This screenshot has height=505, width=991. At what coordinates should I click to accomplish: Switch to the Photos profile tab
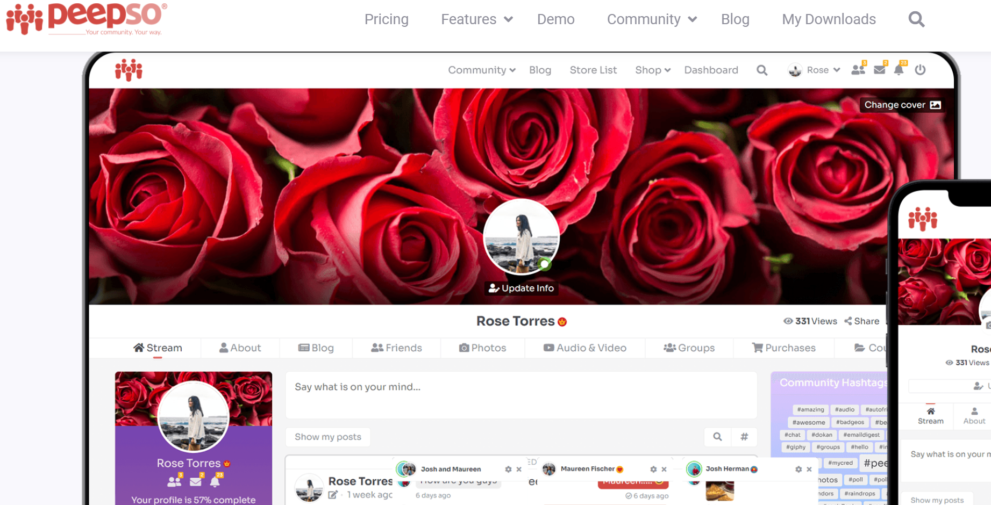(x=482, y=348)
